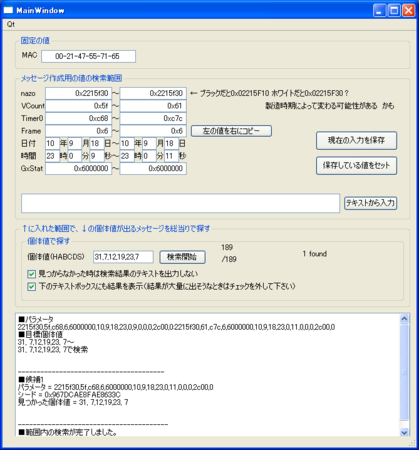Click the results scrollbar down arrow
This screenshot has height=450, width=419.
404,432
